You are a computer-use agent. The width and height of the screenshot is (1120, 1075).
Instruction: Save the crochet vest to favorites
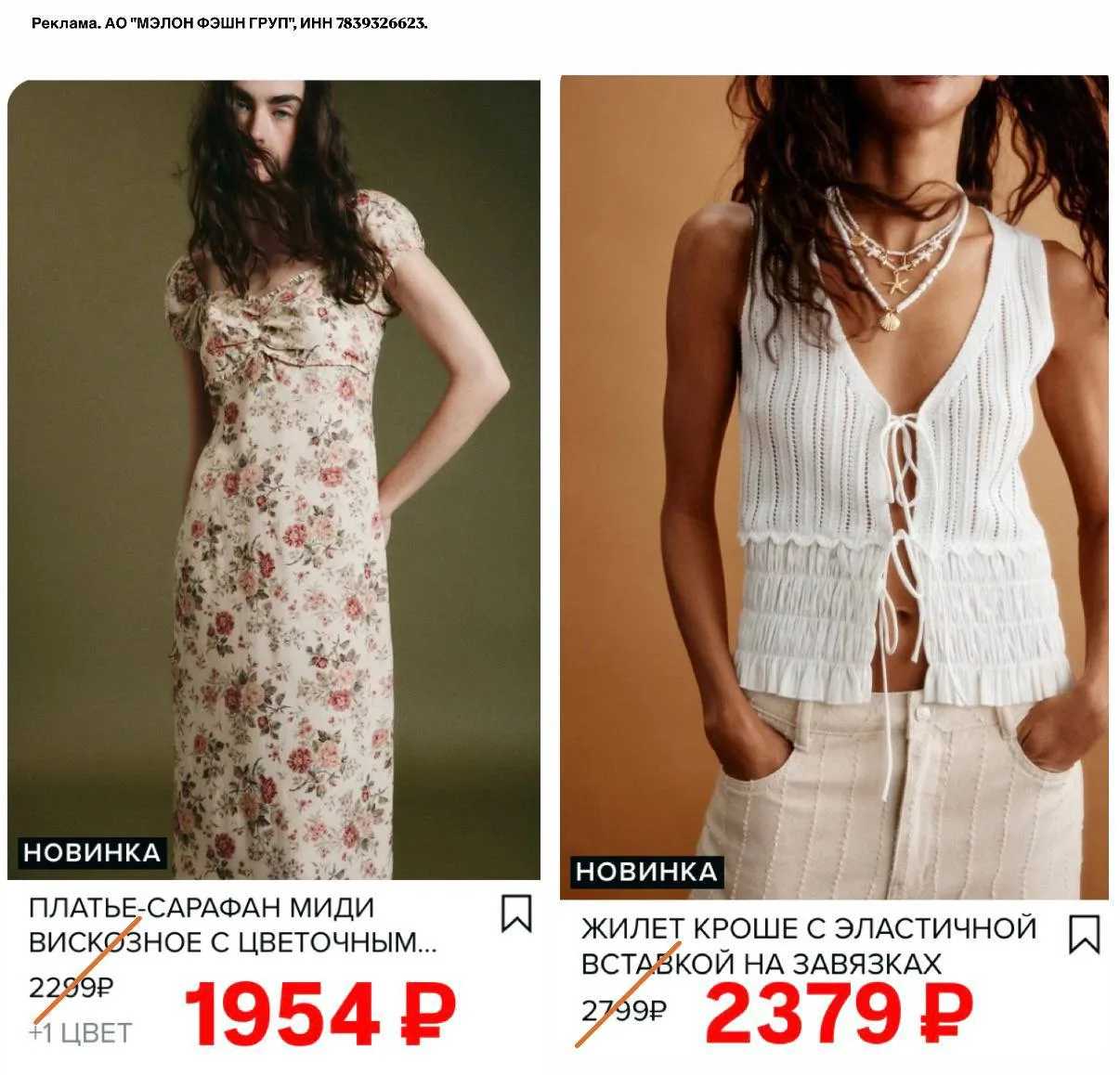click(x=1084, y=935)
